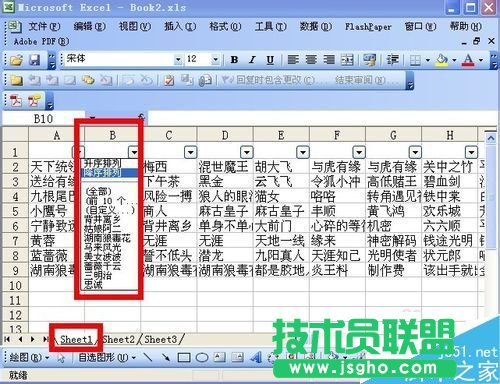Toggle Bold formatting button
The image size is (500, 384).
click(234, 60)
